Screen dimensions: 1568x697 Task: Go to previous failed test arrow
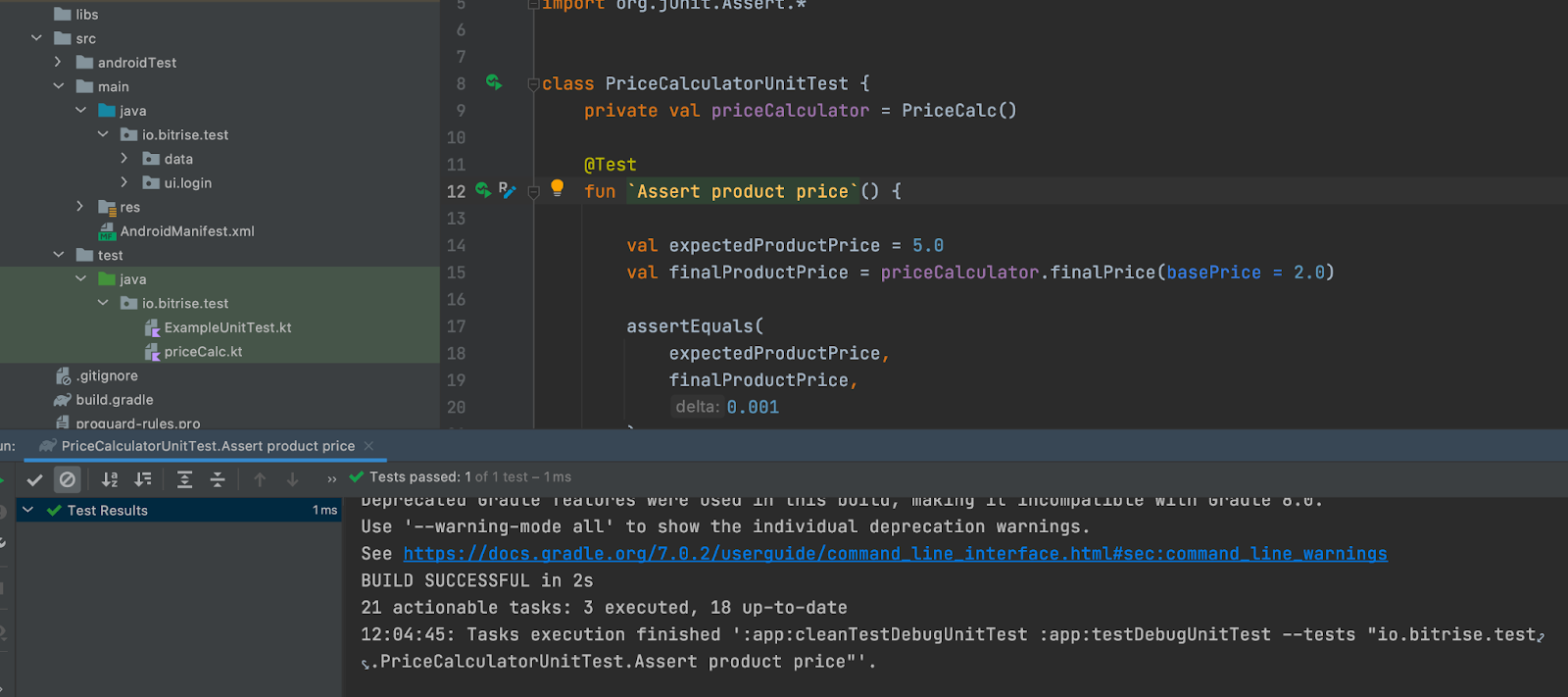[x=260, y=479]
